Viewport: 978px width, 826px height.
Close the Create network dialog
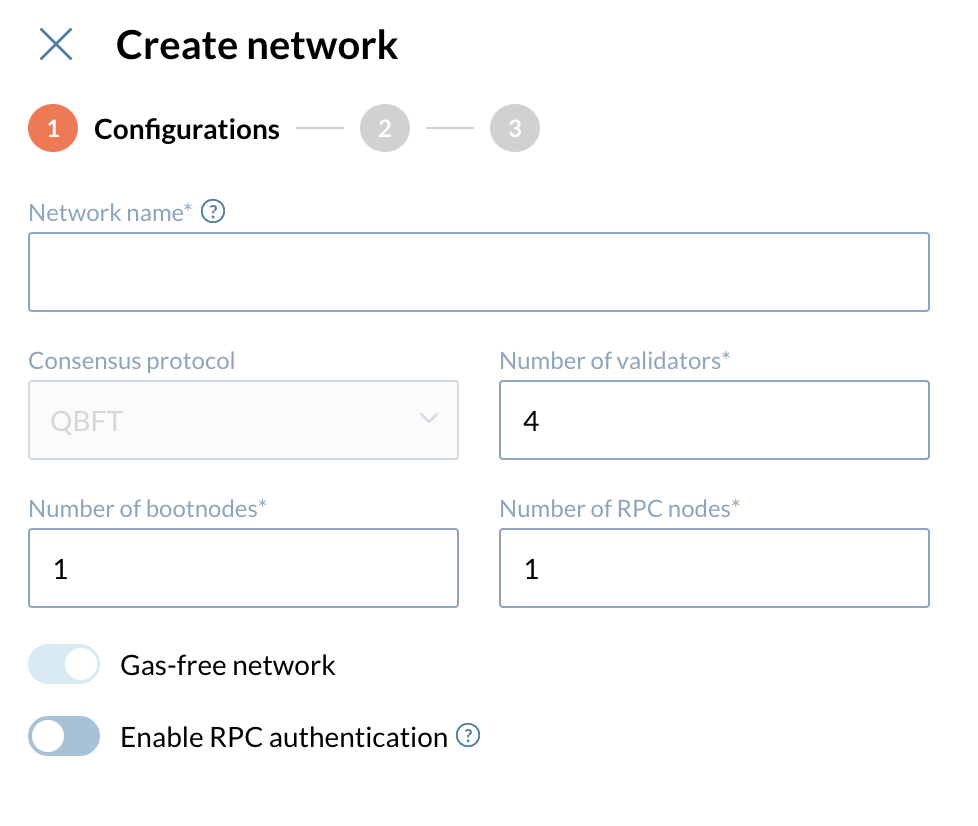(x=56, y=44)
